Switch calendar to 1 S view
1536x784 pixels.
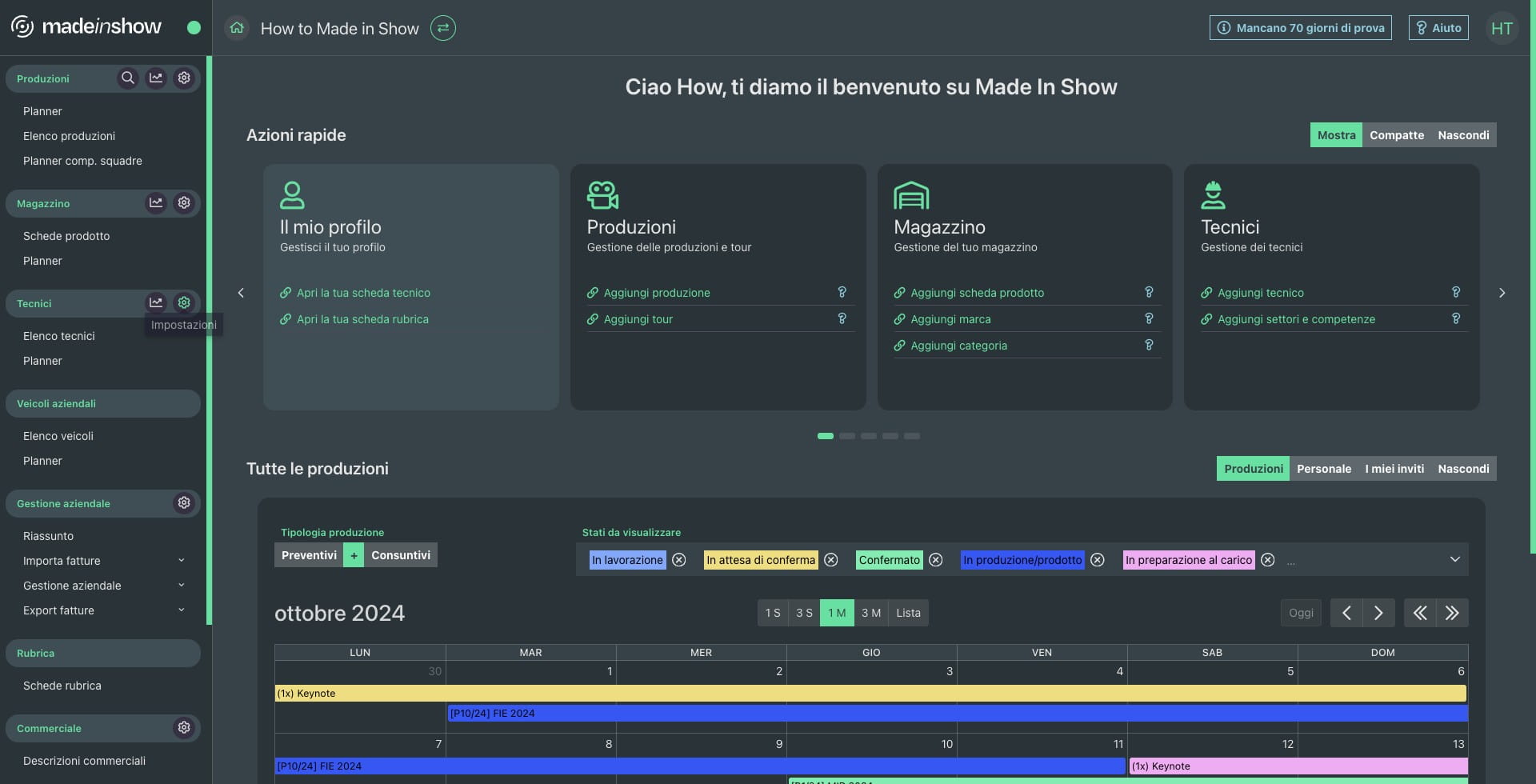773,613
